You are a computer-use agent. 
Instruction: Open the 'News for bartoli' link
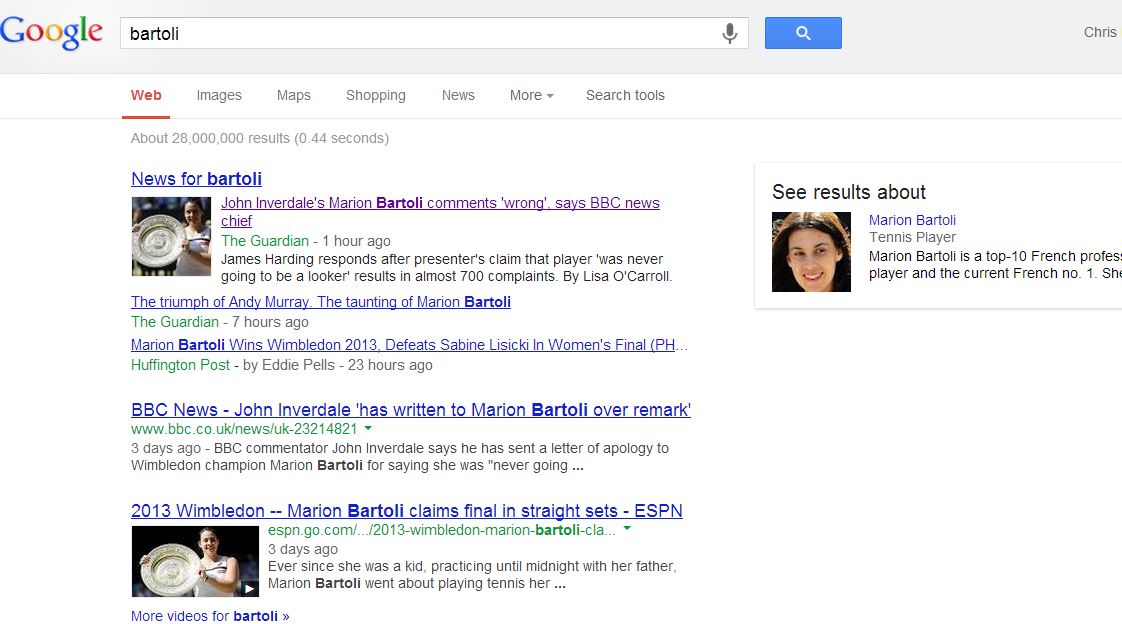click(x=196, y=179)
